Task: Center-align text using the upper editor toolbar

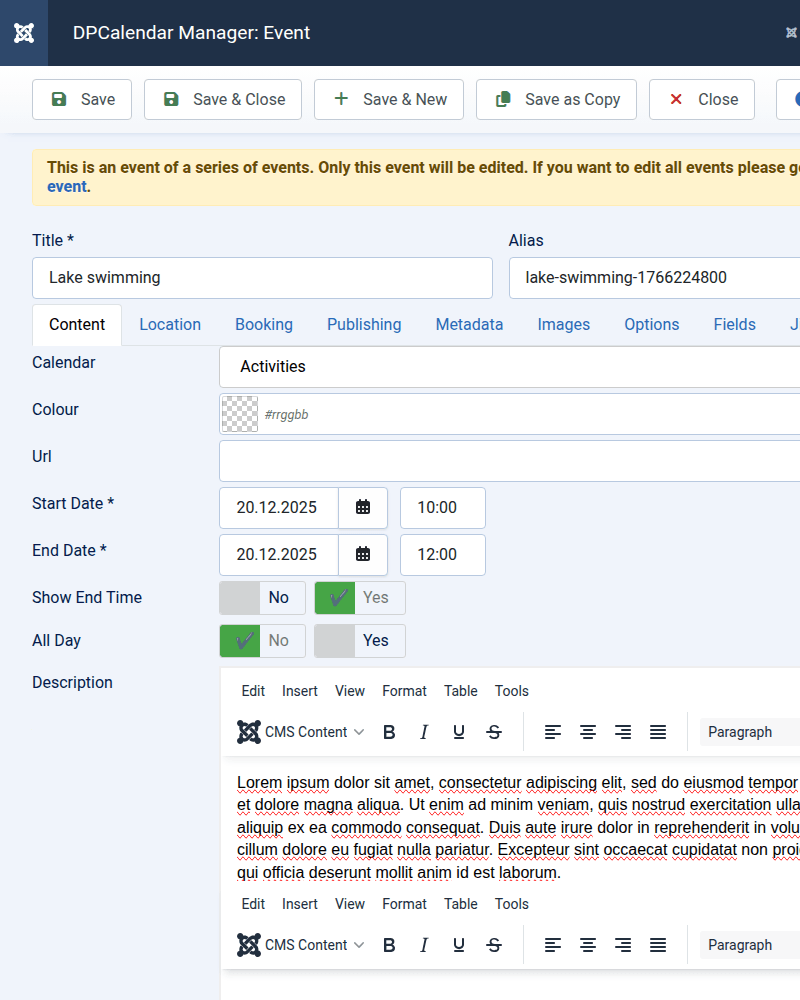Action: click(588, 732)
